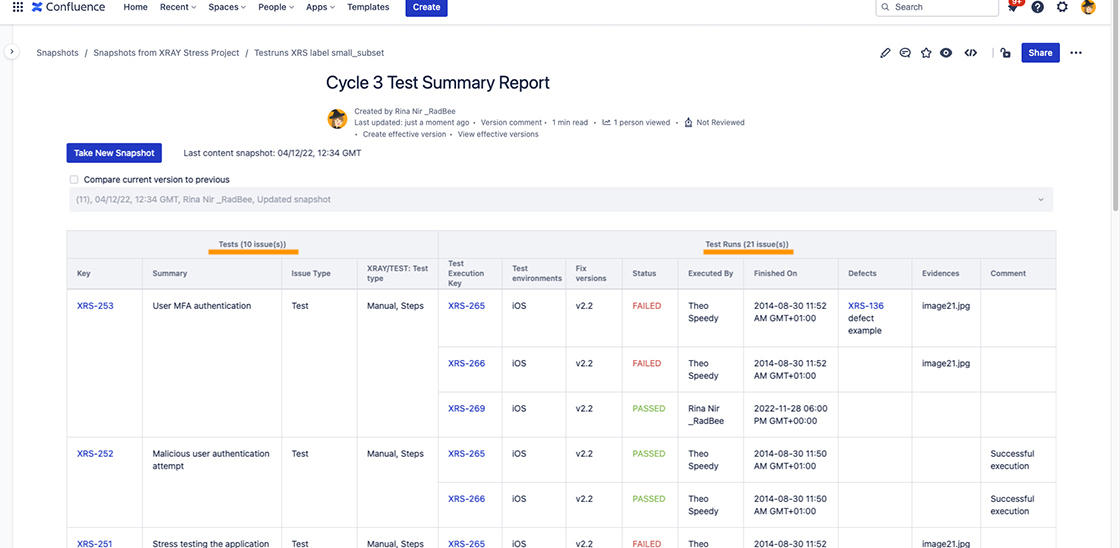Open the notifications bell
Image resolution: width=1120 pixels, height=548 pixels.
pos(1013,8)
